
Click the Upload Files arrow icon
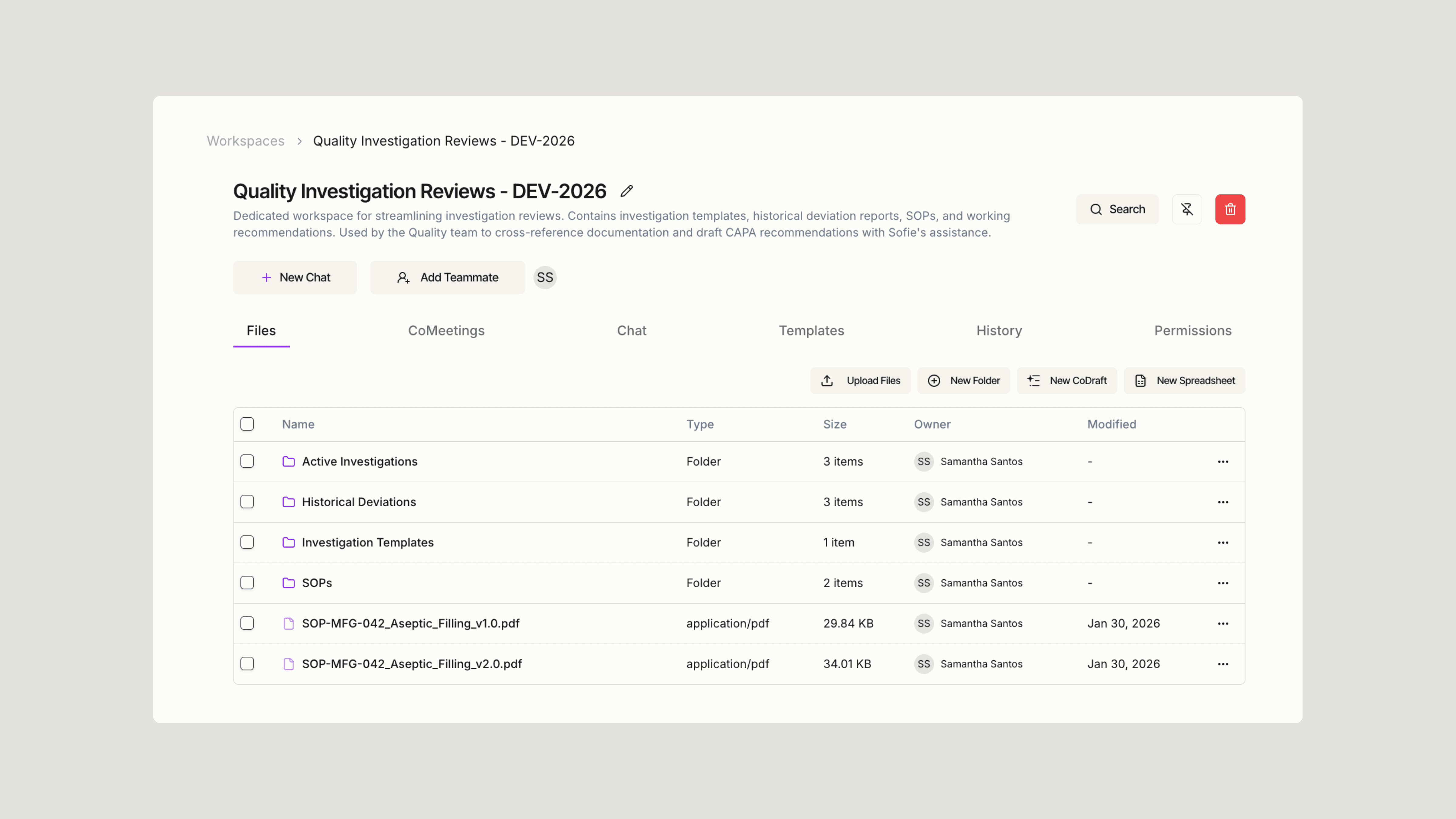827,380
